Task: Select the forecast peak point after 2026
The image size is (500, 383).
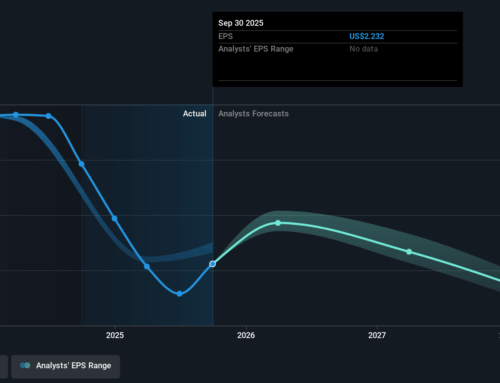Action: pyautogui.click(x=278, y=223)
